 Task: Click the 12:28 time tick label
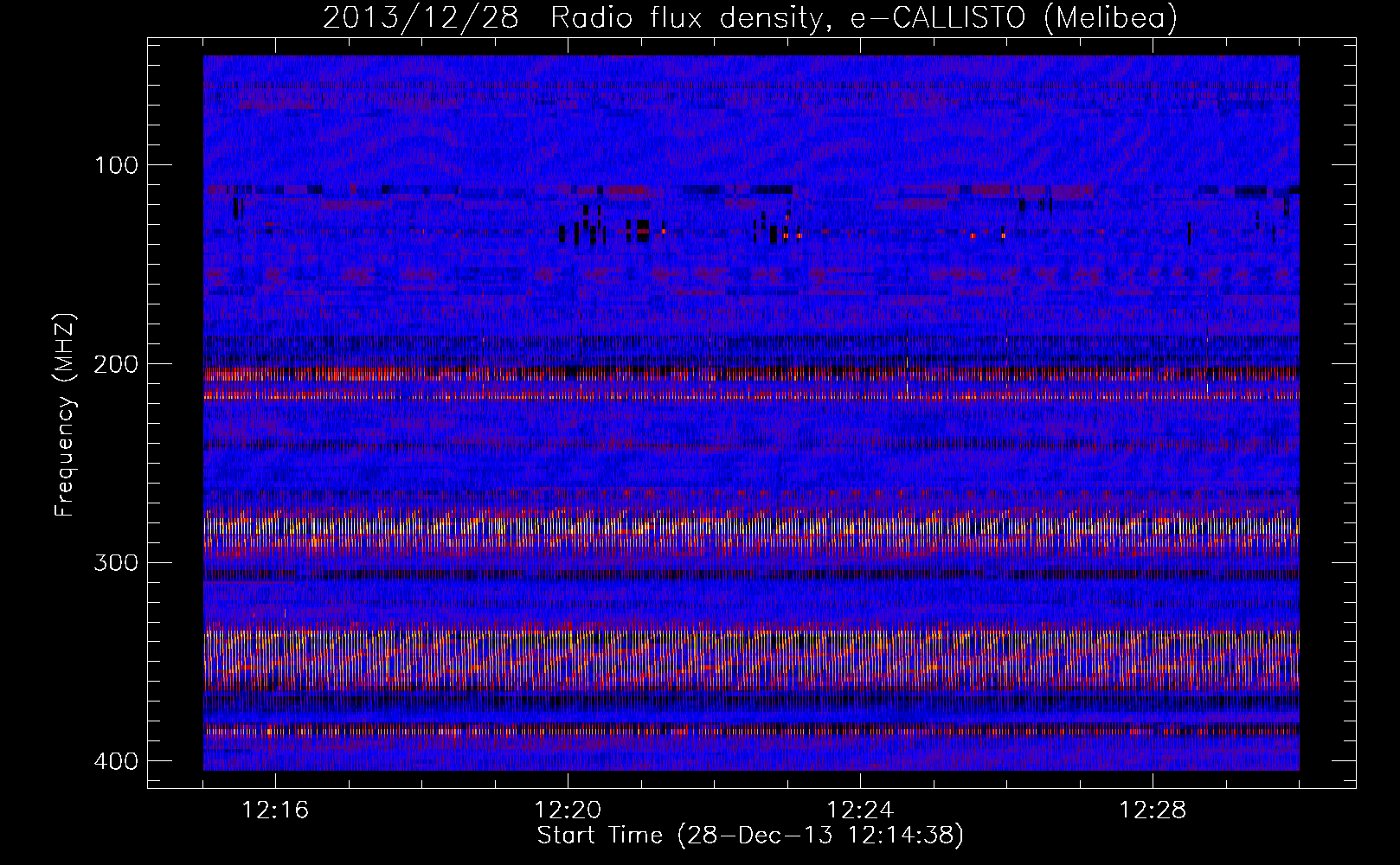1153,811
